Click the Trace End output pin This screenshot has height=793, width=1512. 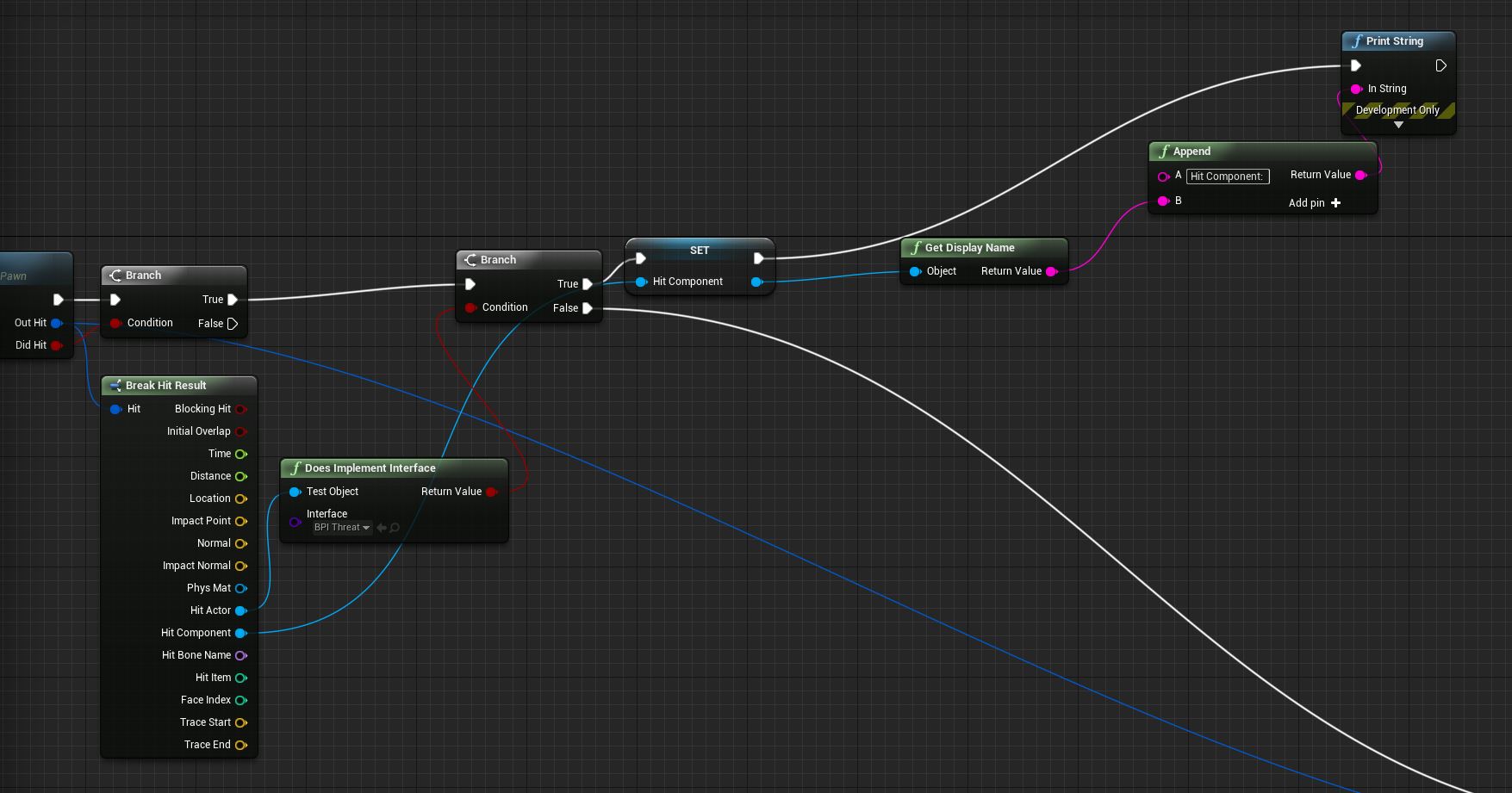pyautogui.click(x=241, y=745)
